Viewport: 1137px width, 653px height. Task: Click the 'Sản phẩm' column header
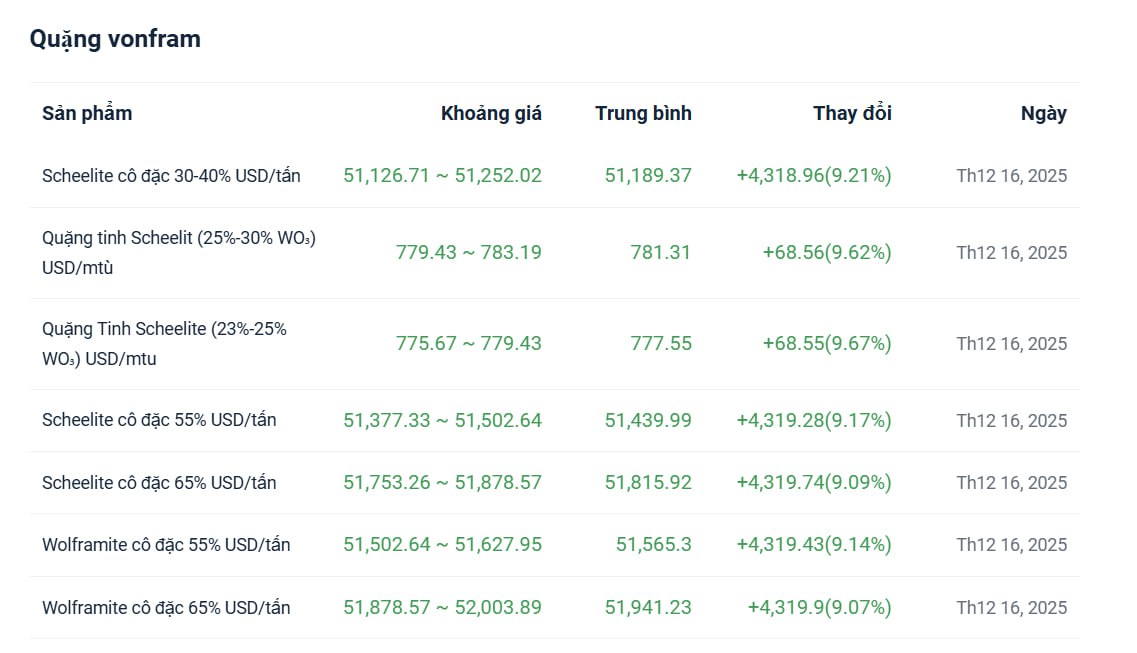click(x=87, y=113)
